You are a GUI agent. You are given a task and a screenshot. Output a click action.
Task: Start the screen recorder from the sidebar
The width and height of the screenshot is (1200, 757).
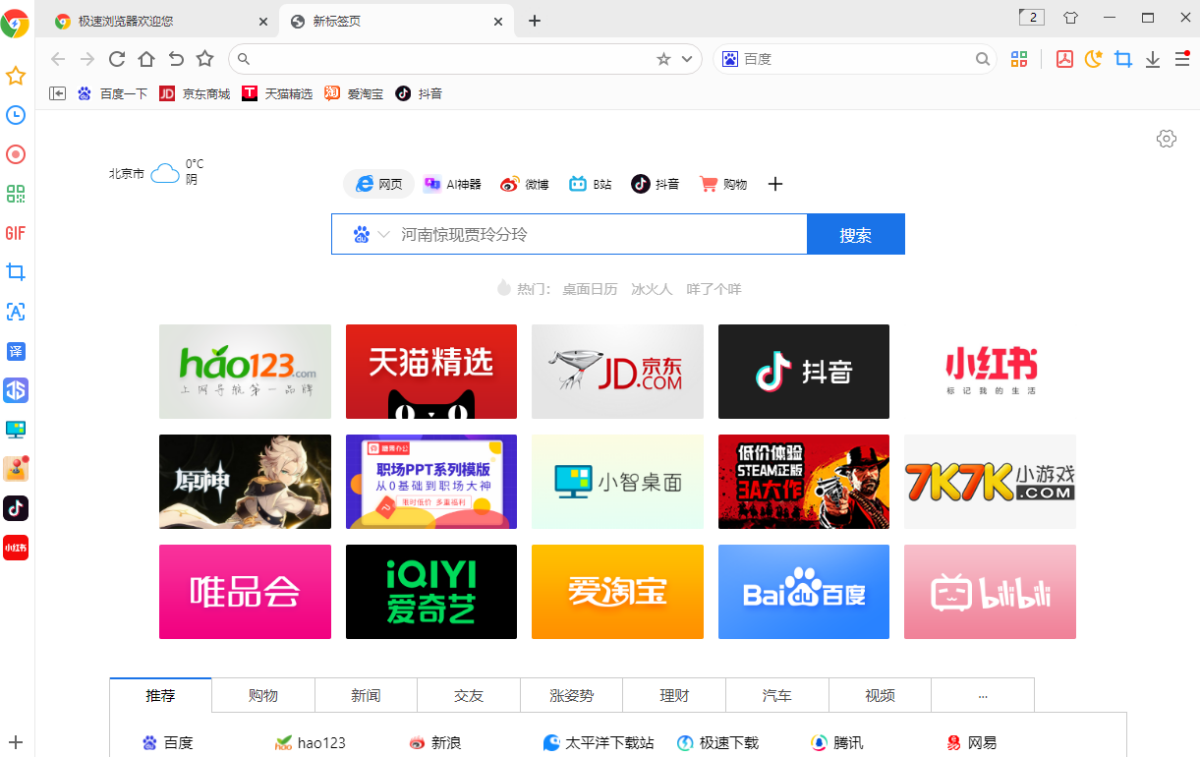tap(15, 154)
